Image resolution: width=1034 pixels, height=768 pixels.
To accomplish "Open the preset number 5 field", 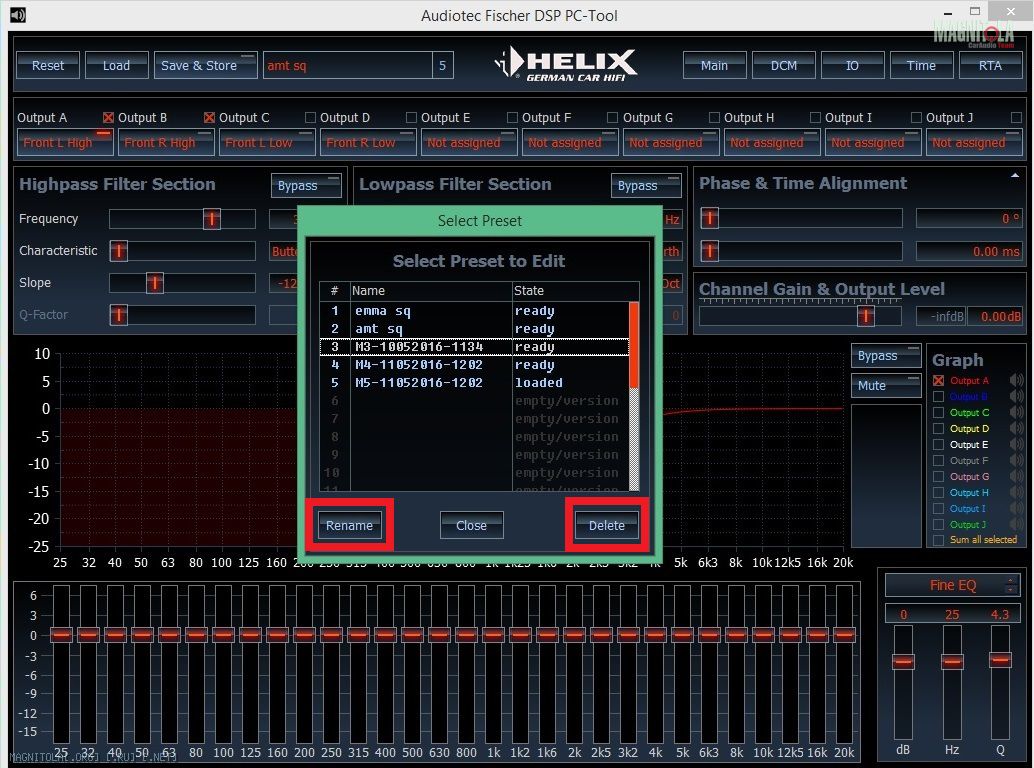I will click(x=442, y=66).
